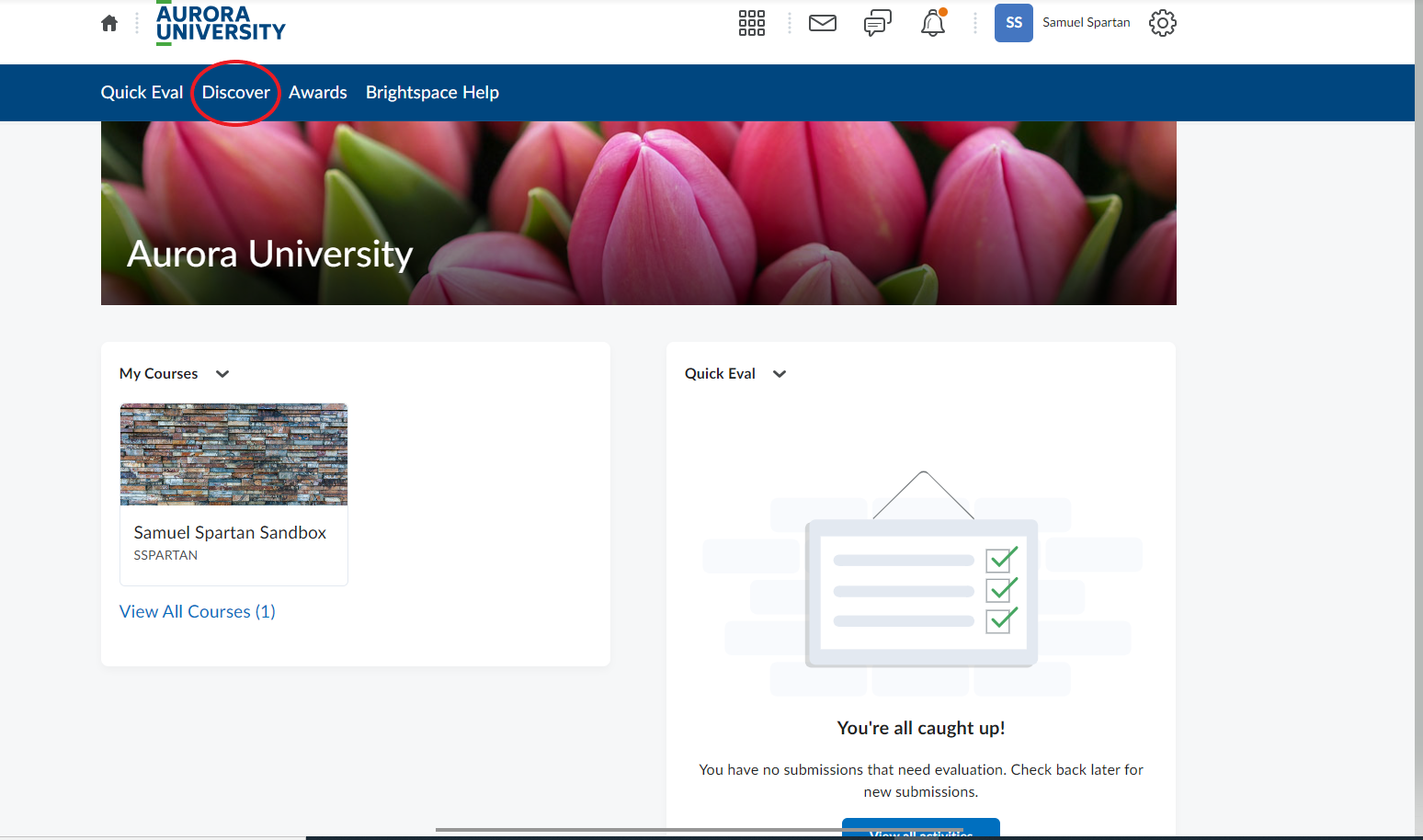1423x840 pixels.
Task: Open the Samuel Spartan profile menu
Action: click(x=1086, y=23)
